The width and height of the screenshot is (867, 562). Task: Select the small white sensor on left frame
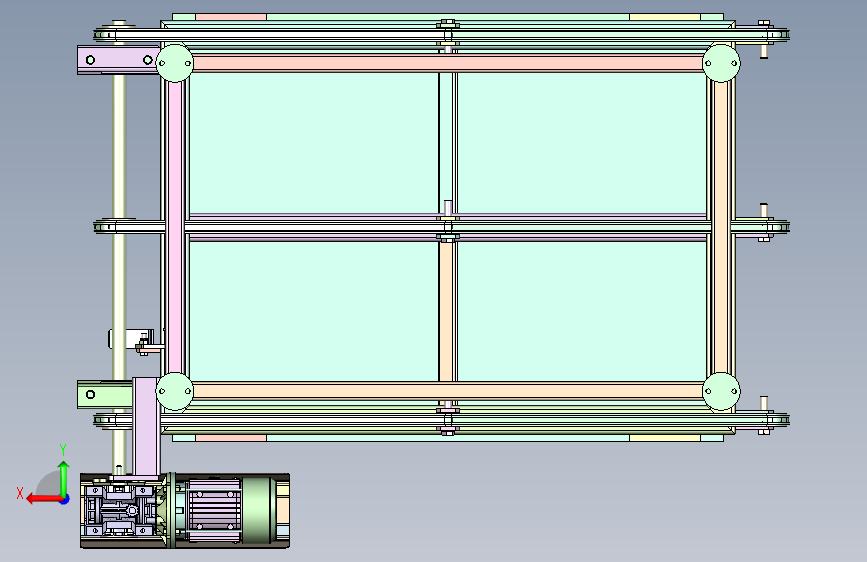[130, 339]
